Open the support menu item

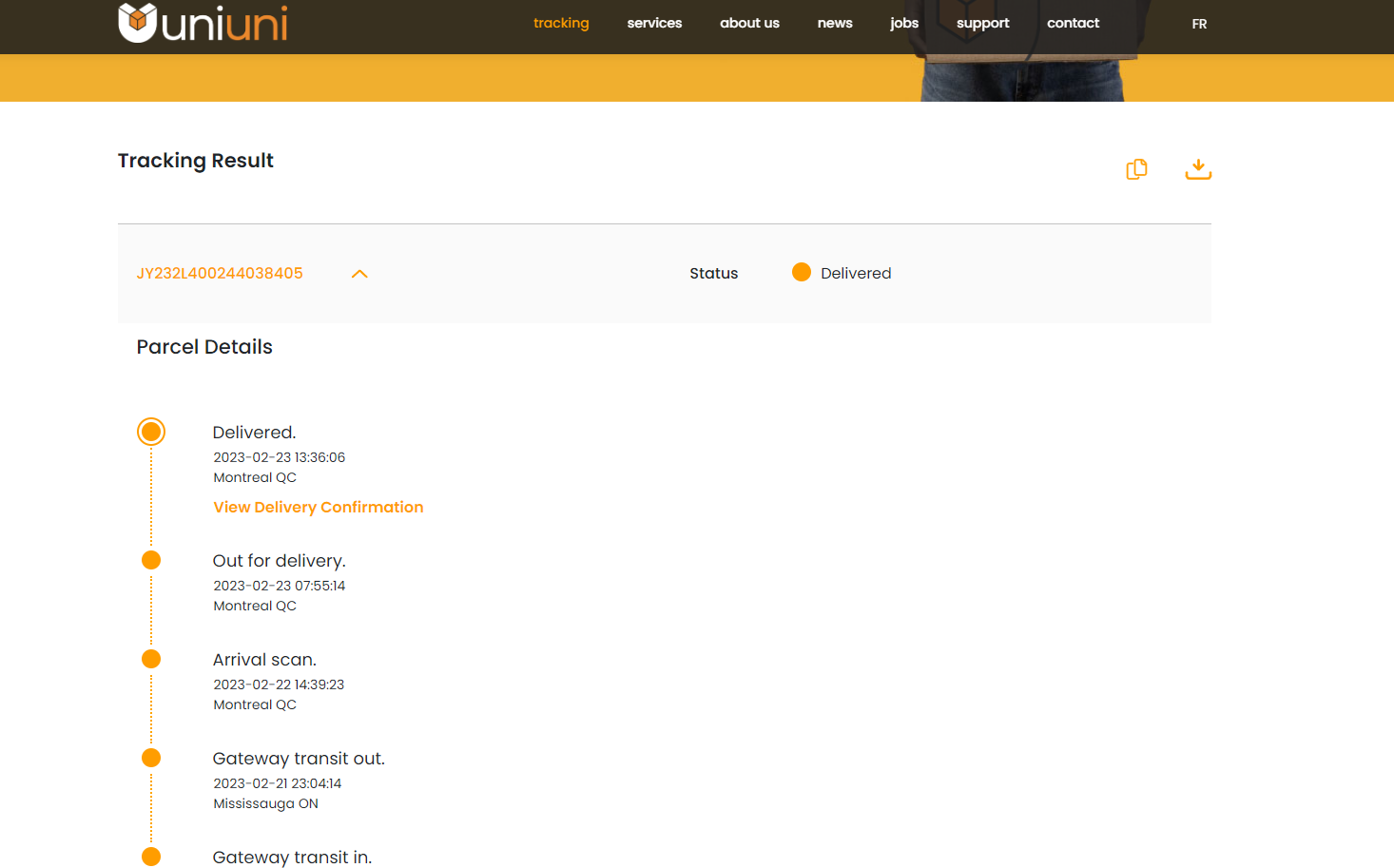coord(982,23)
